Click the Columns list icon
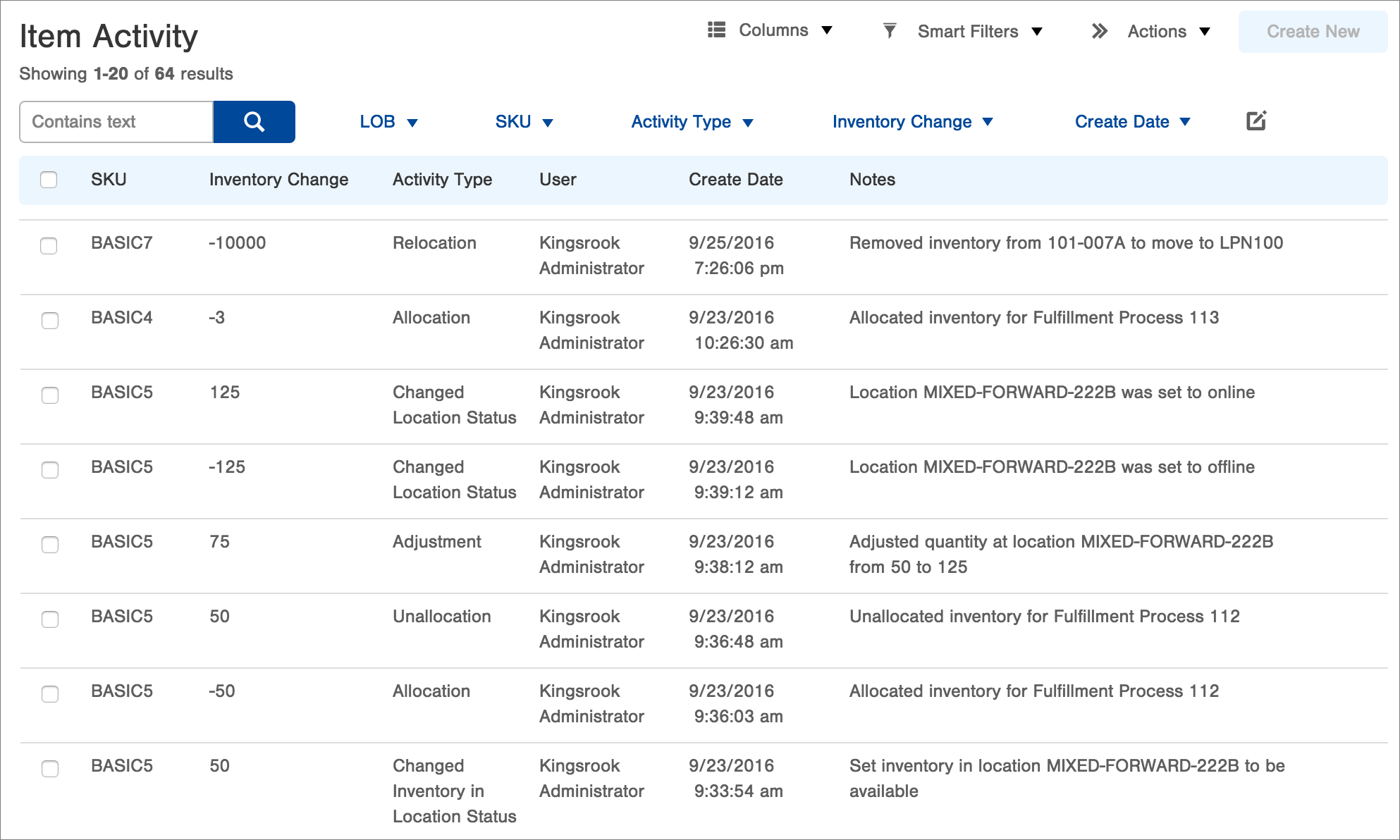 (716, 30)
